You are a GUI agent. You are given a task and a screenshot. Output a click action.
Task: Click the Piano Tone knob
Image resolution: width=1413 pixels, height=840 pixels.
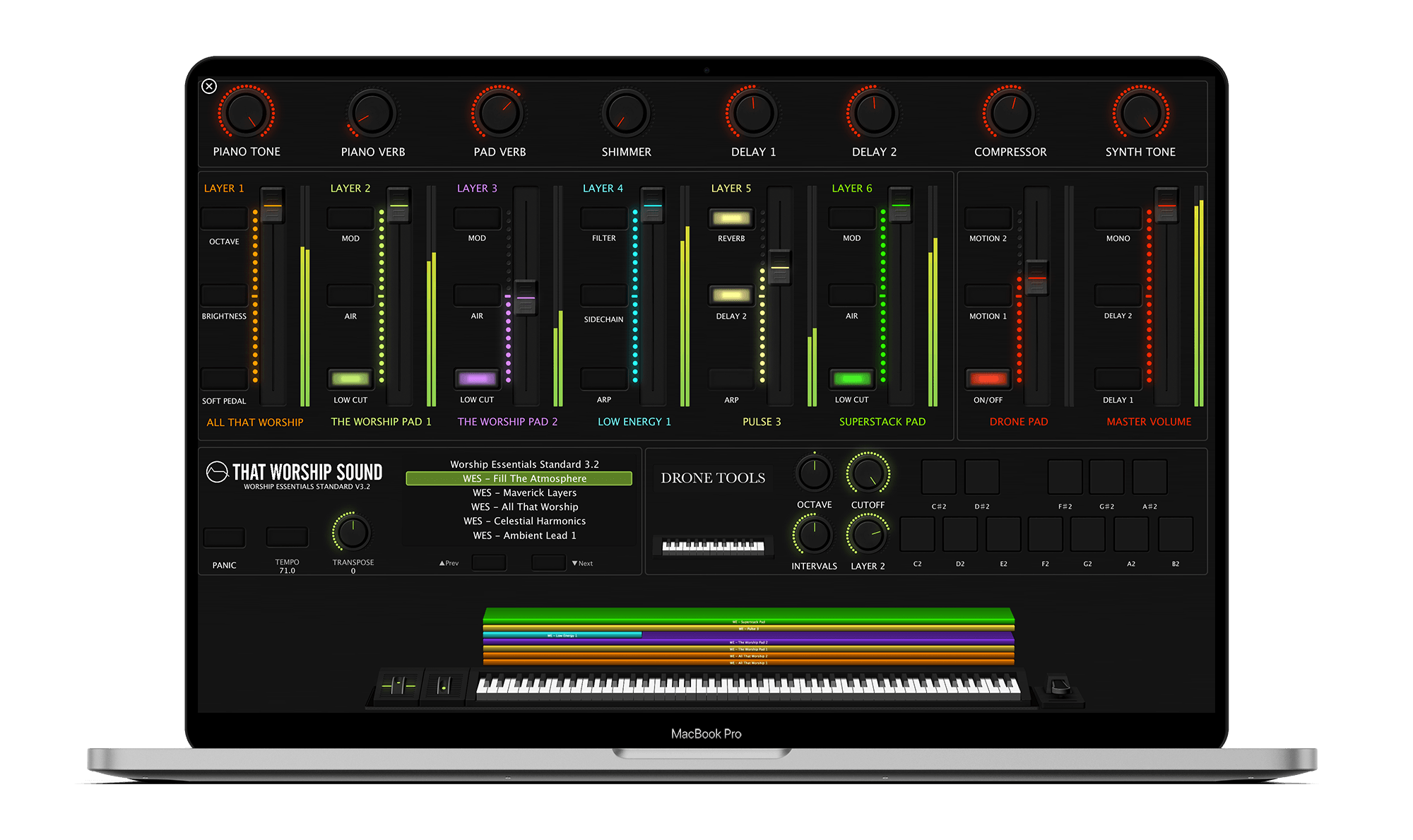pyautogui.click(x=246, y=113)
